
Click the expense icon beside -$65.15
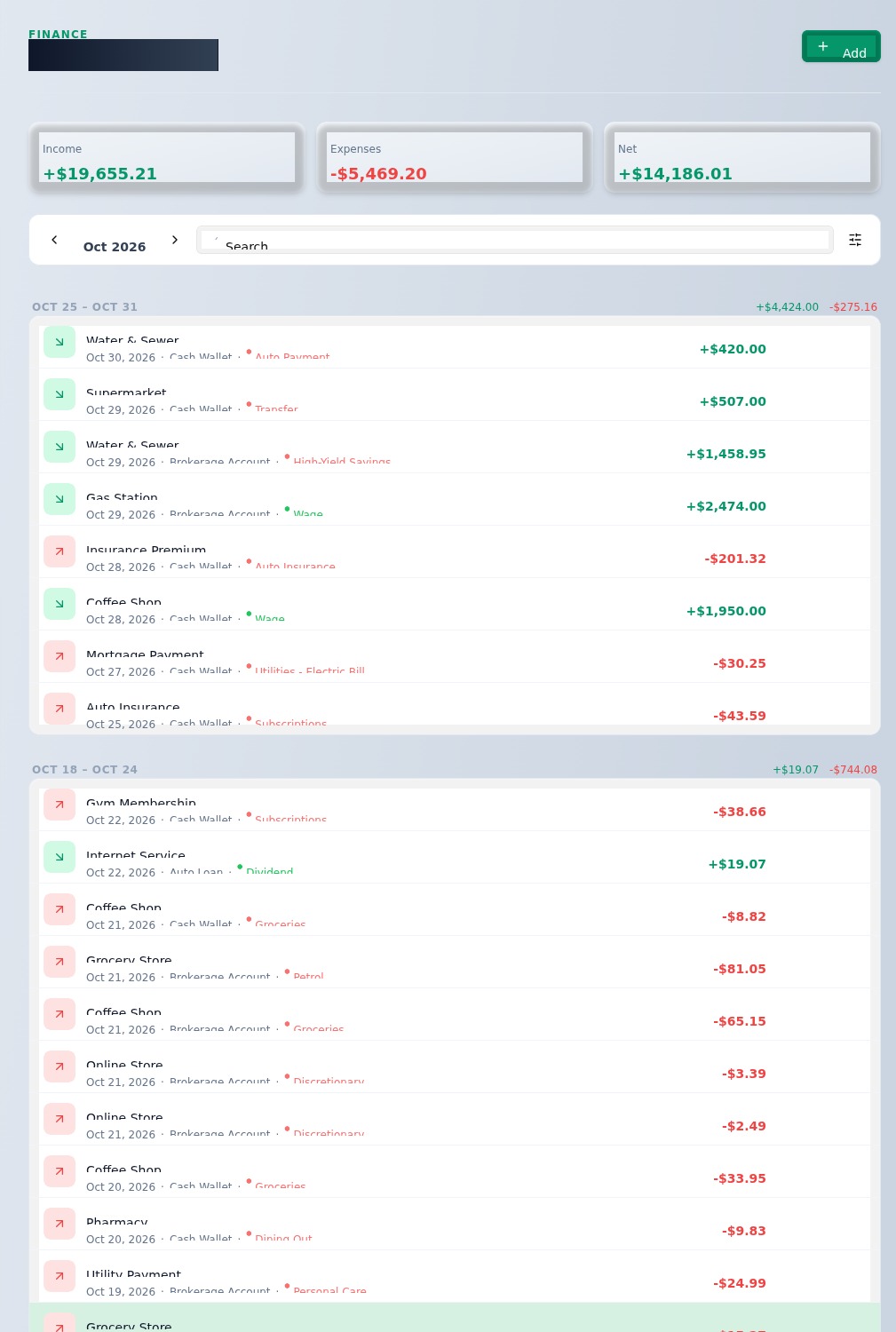point(59,1014)
